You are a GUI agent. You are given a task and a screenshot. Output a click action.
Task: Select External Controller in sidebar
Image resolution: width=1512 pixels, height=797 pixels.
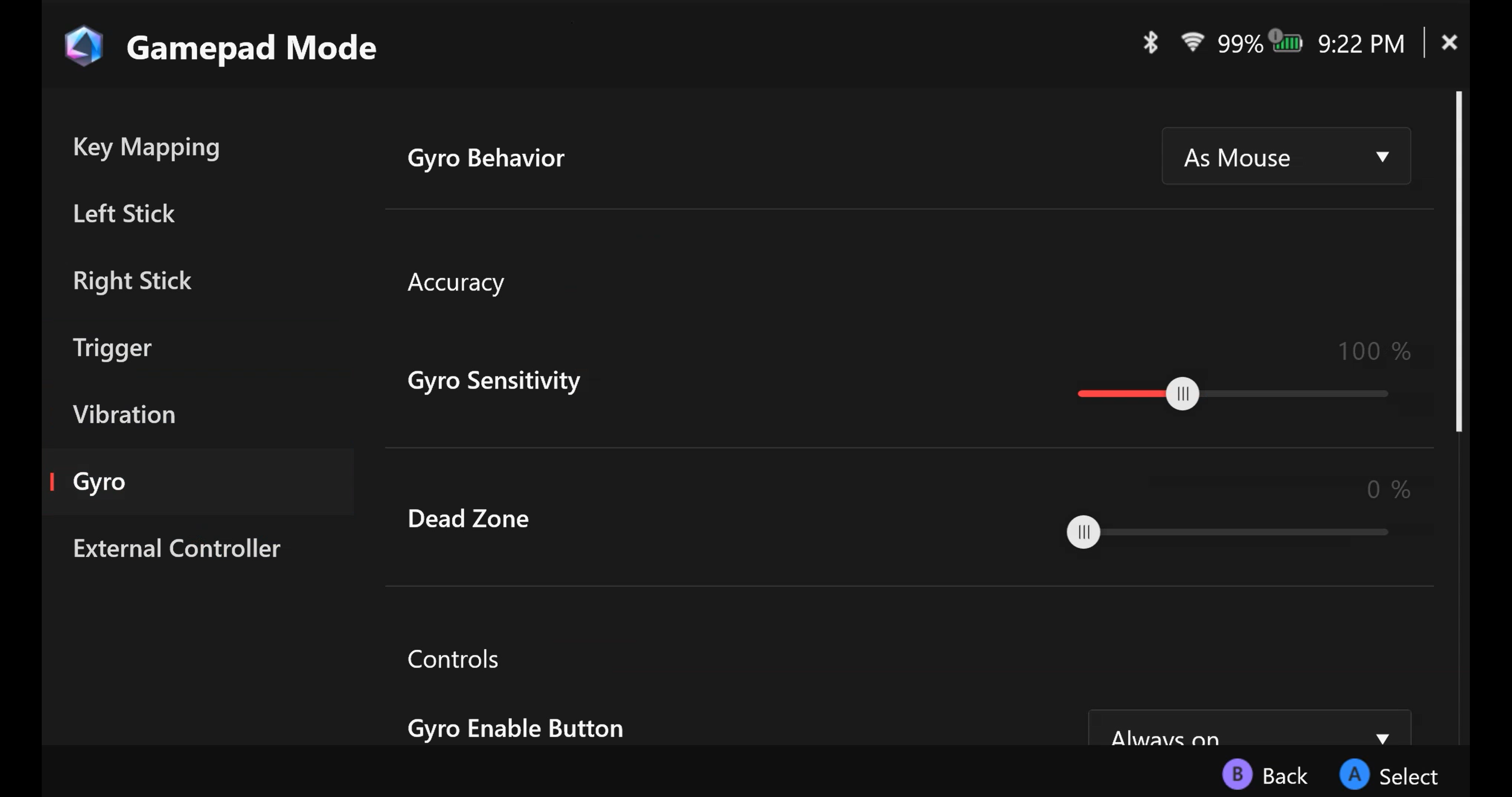176,548
